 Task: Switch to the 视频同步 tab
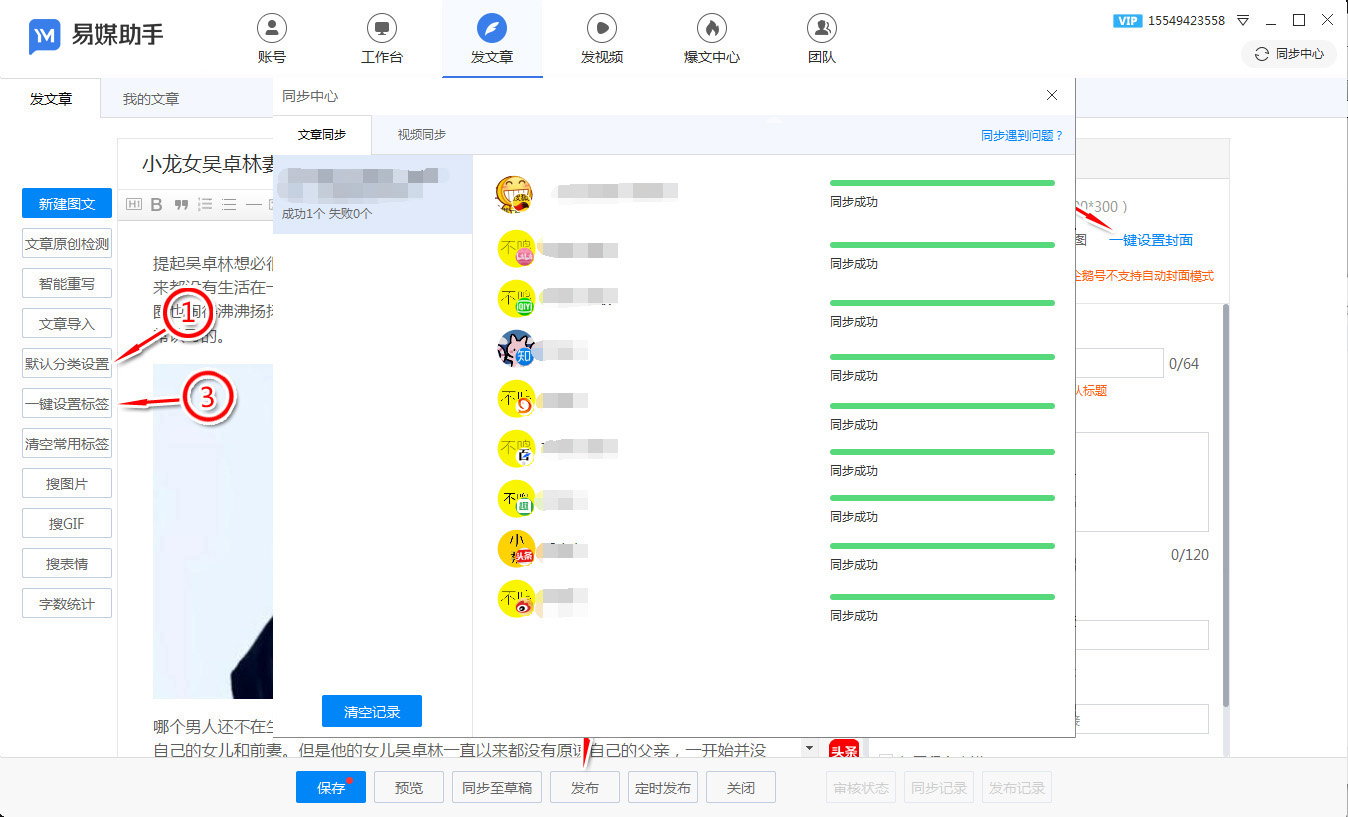(421, 135)
